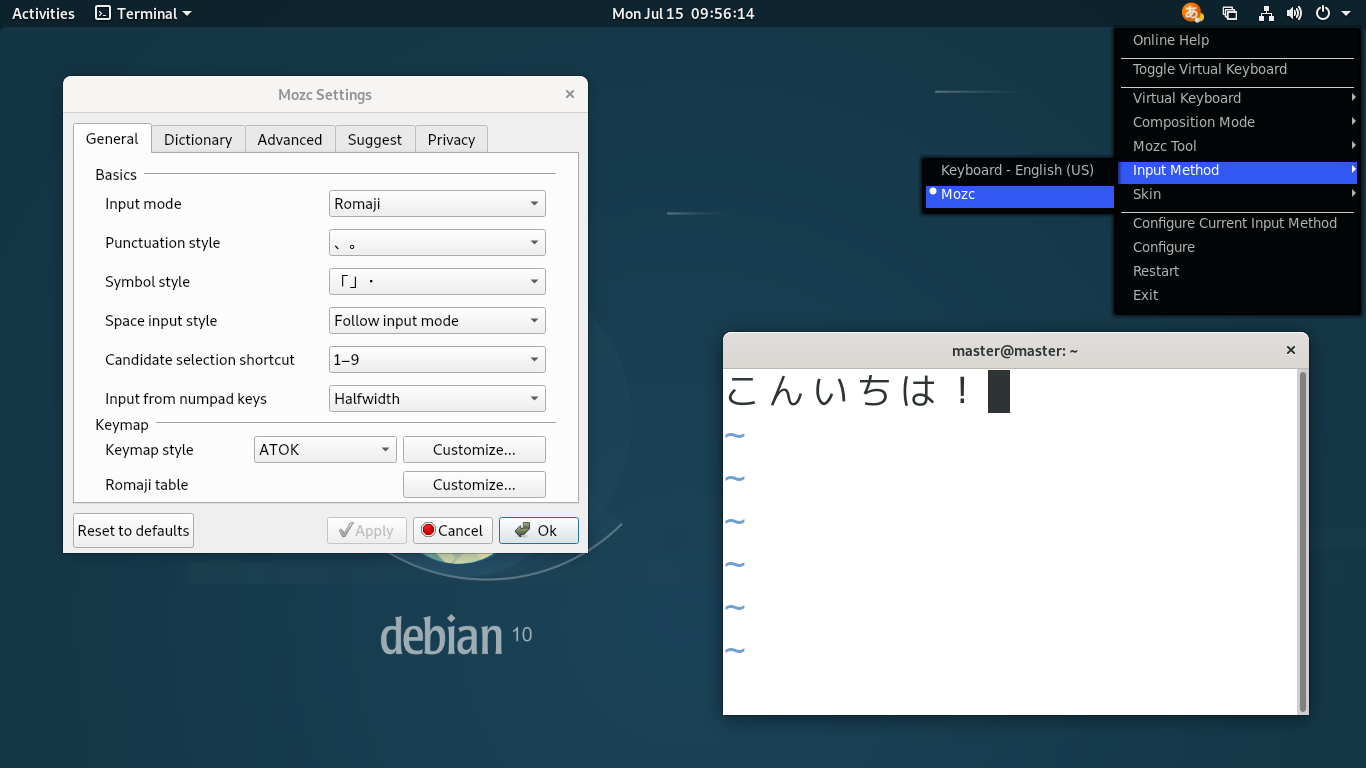
Task: Open the clipboard tray icon
Action: click(x=1230, y=14)
